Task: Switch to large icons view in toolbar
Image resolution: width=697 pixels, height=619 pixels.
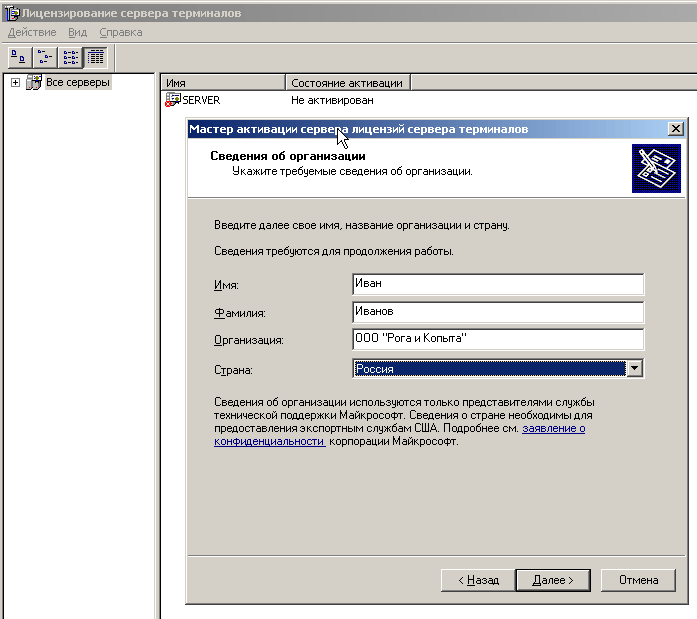Action: (x=20, y=57)
